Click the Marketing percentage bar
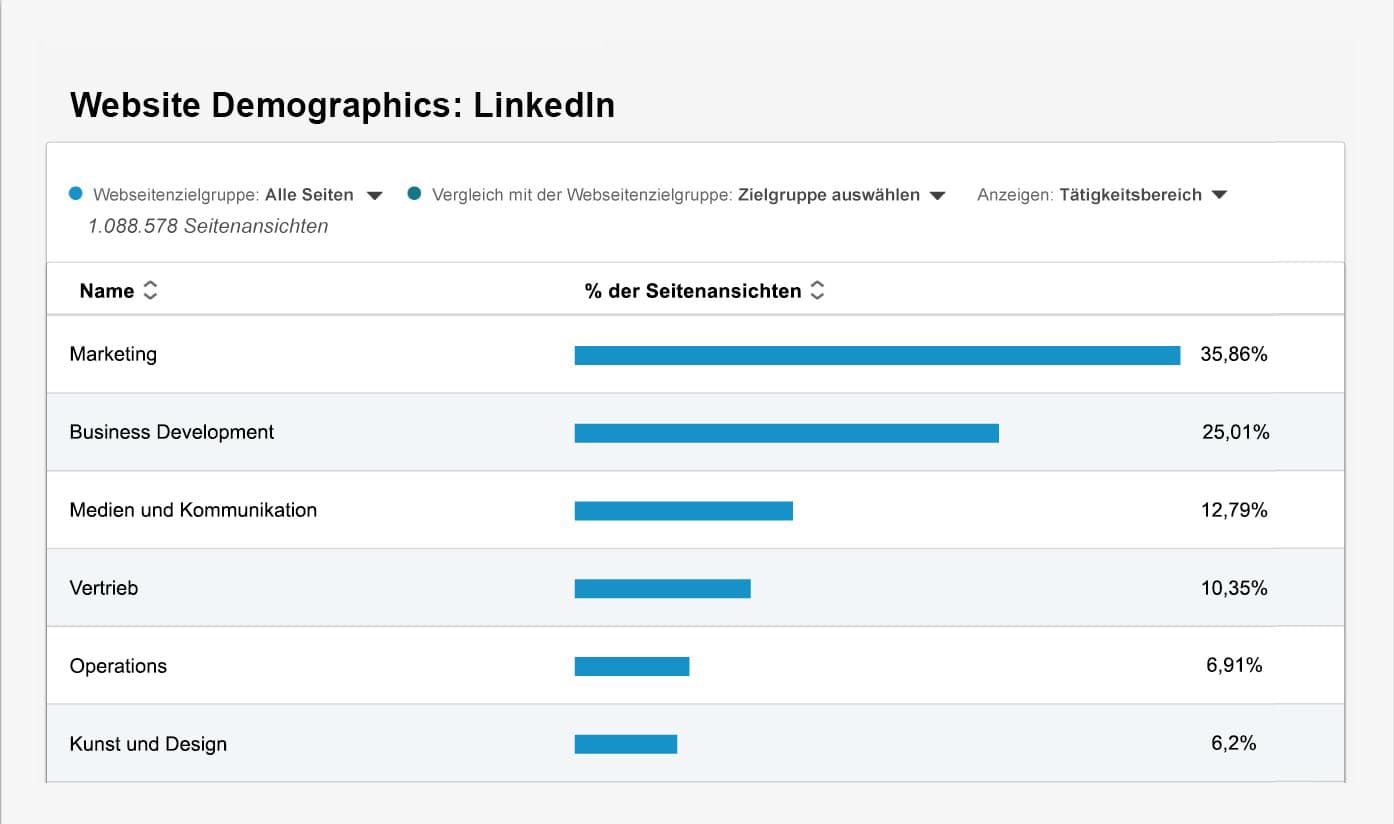Viewport: 1394px width, 824px height. tap(877, 355)
